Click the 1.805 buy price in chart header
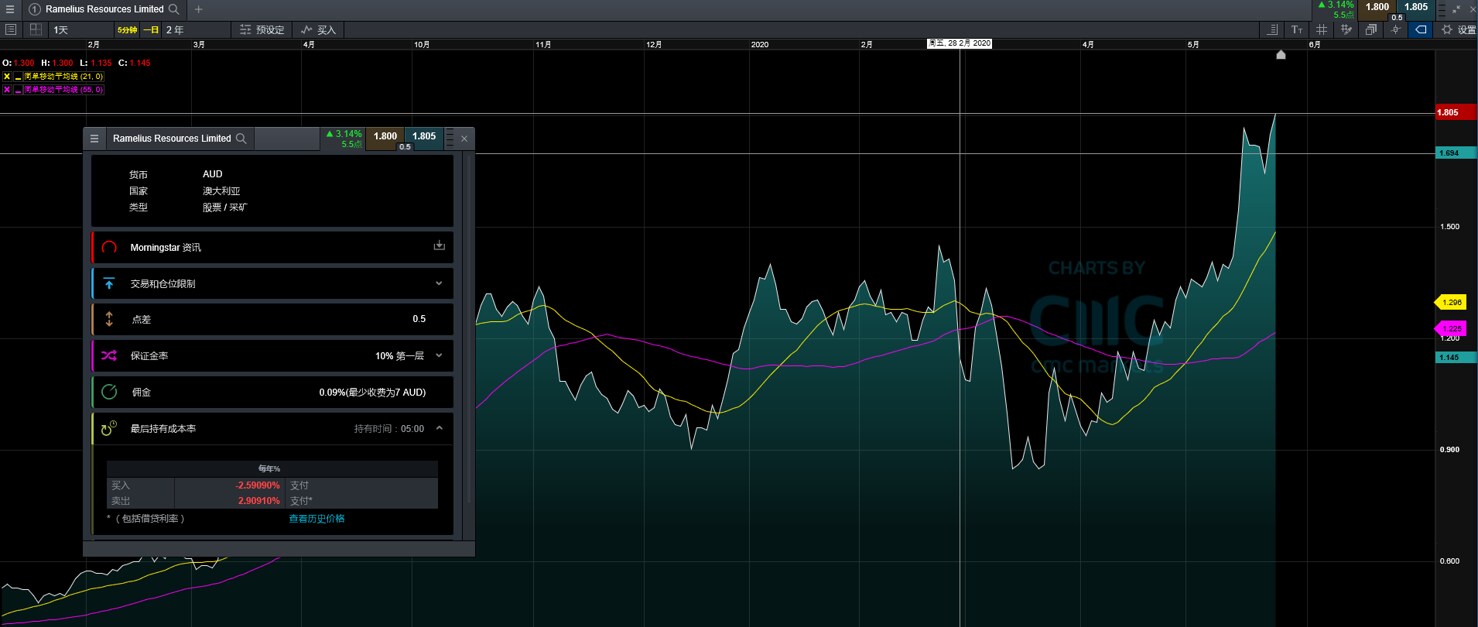The image size is (1478, 627). pyautogui.click(x=1416, y=7)
